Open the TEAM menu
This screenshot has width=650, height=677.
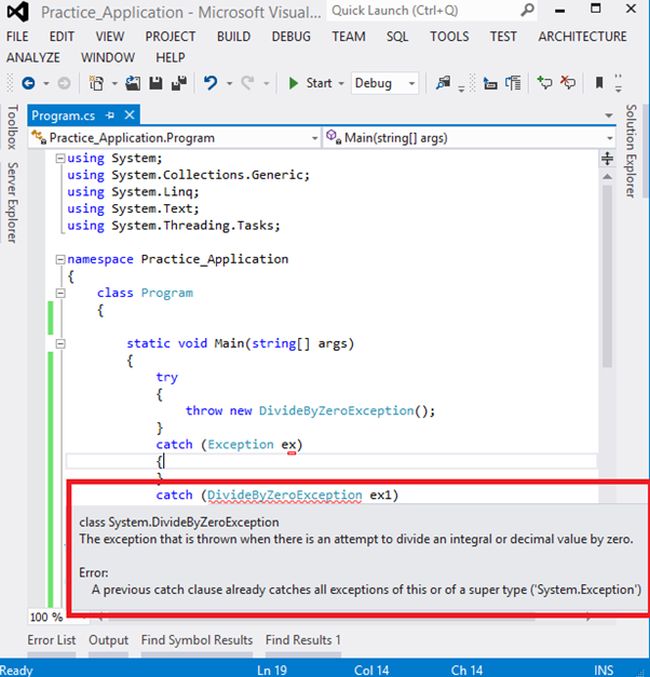[x=349, y=37]
